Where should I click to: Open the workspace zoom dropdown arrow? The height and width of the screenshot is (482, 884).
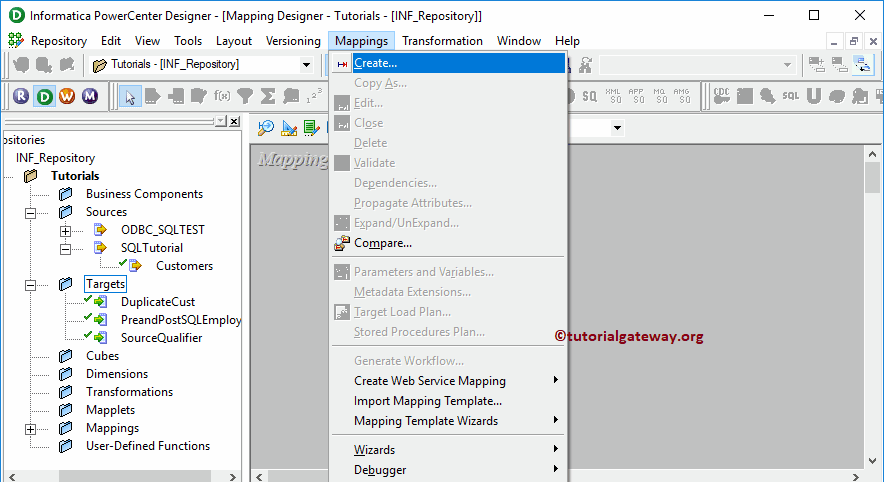[x=617, y=128]
